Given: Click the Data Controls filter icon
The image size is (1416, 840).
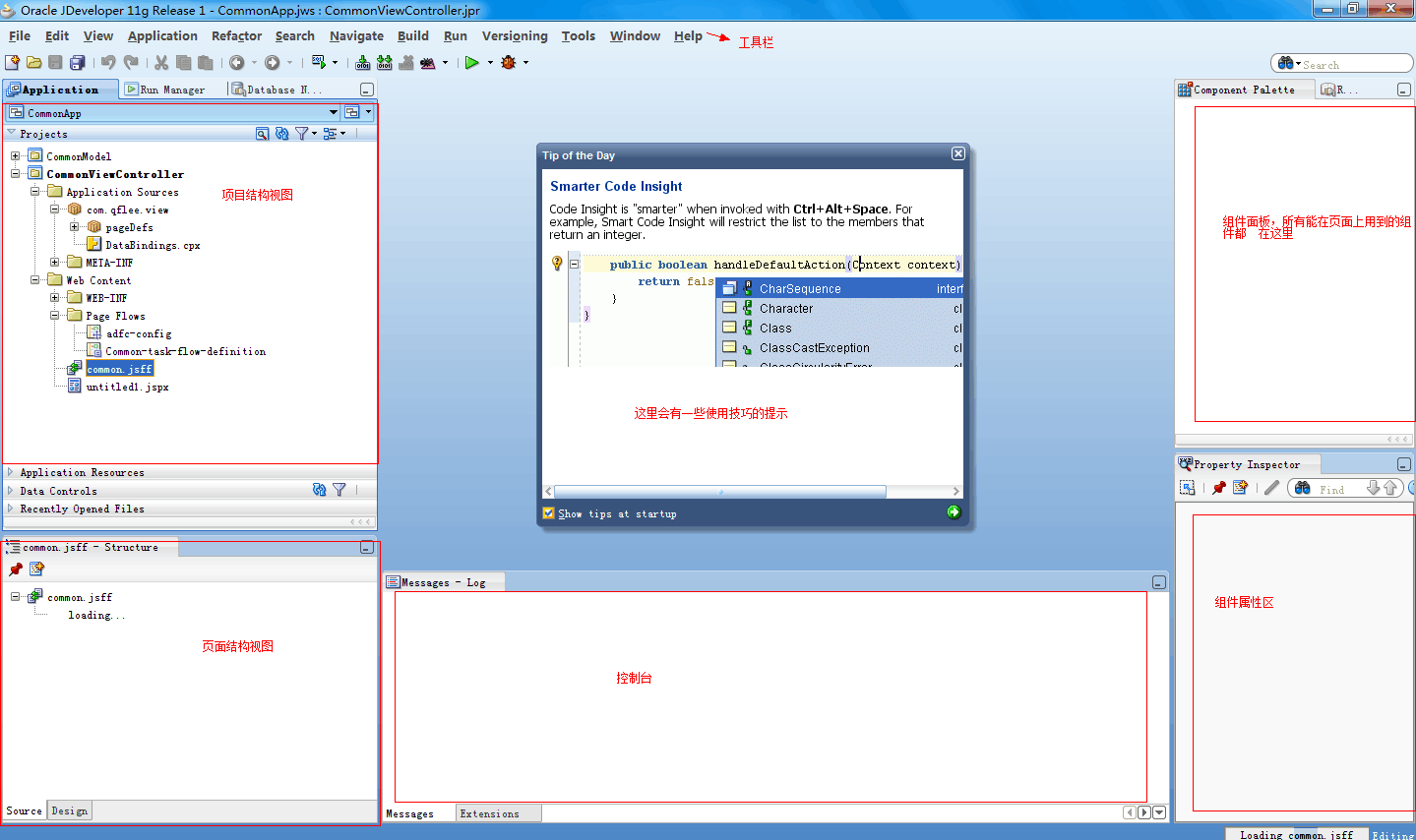Looking at the screenshot, I should [339, 490].
